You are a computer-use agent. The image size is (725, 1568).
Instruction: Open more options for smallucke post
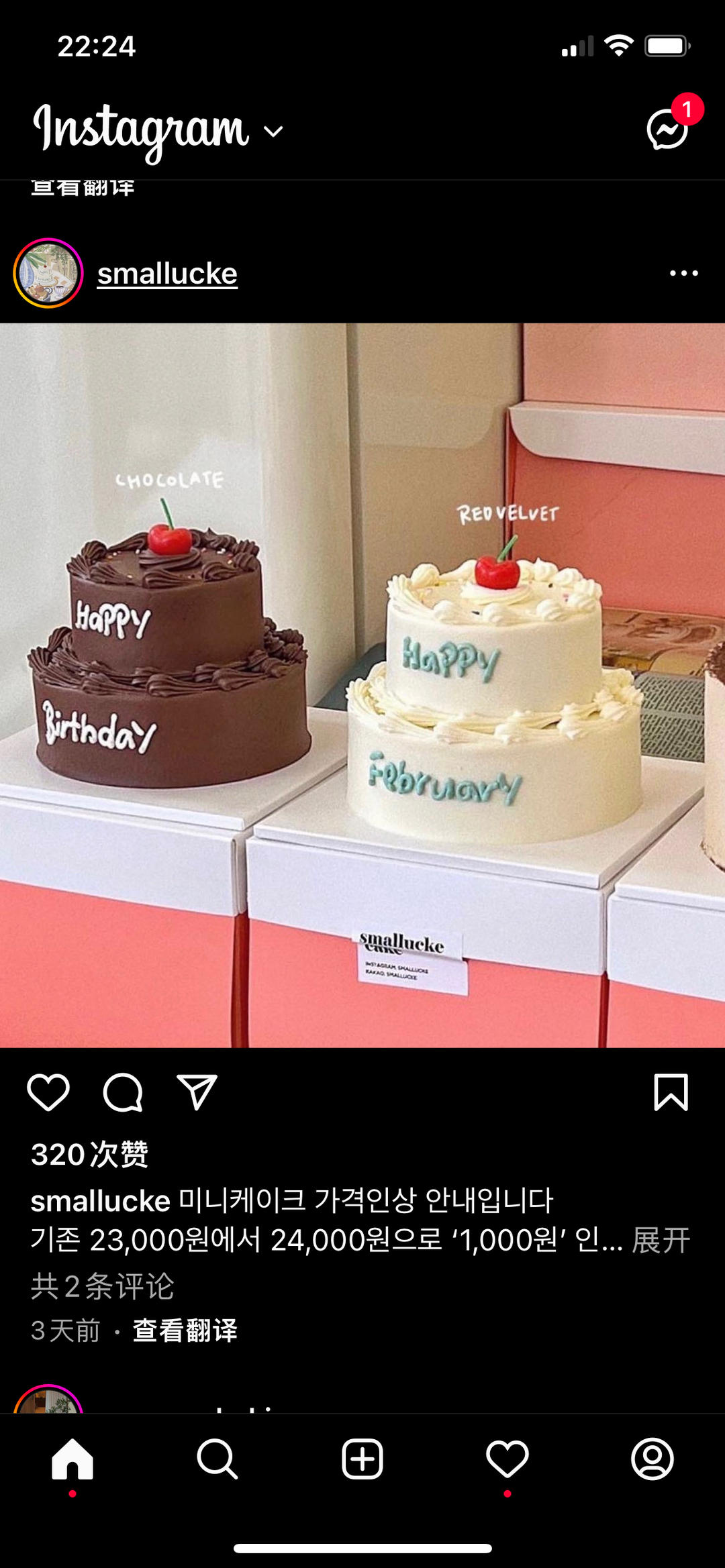(684, 273)
